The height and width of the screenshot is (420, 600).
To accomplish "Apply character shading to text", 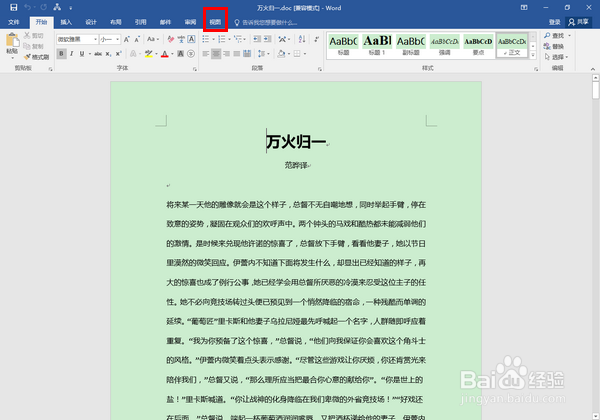I will 181,54.
